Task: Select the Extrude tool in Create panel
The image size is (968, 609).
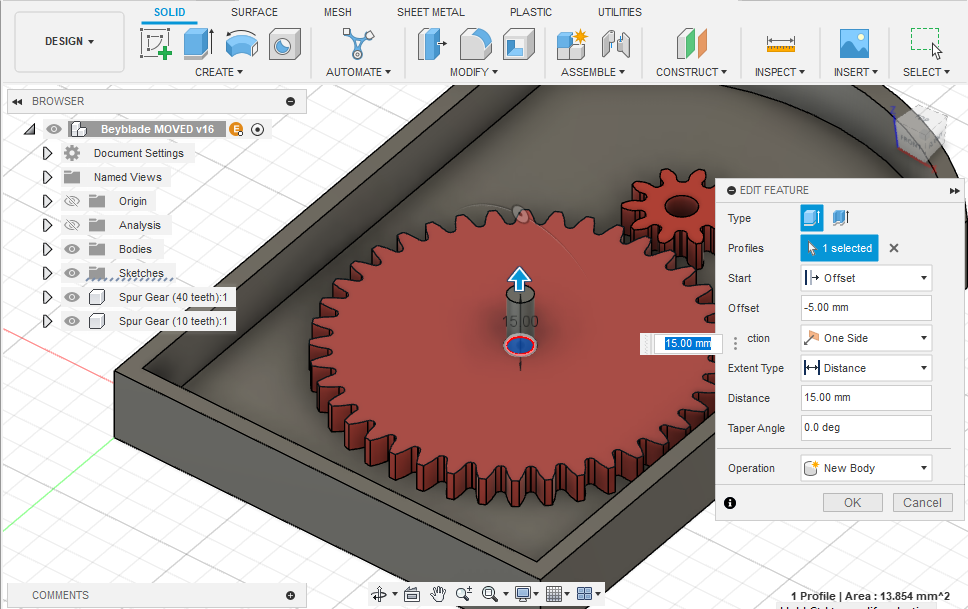Action: tap(197, 44)
